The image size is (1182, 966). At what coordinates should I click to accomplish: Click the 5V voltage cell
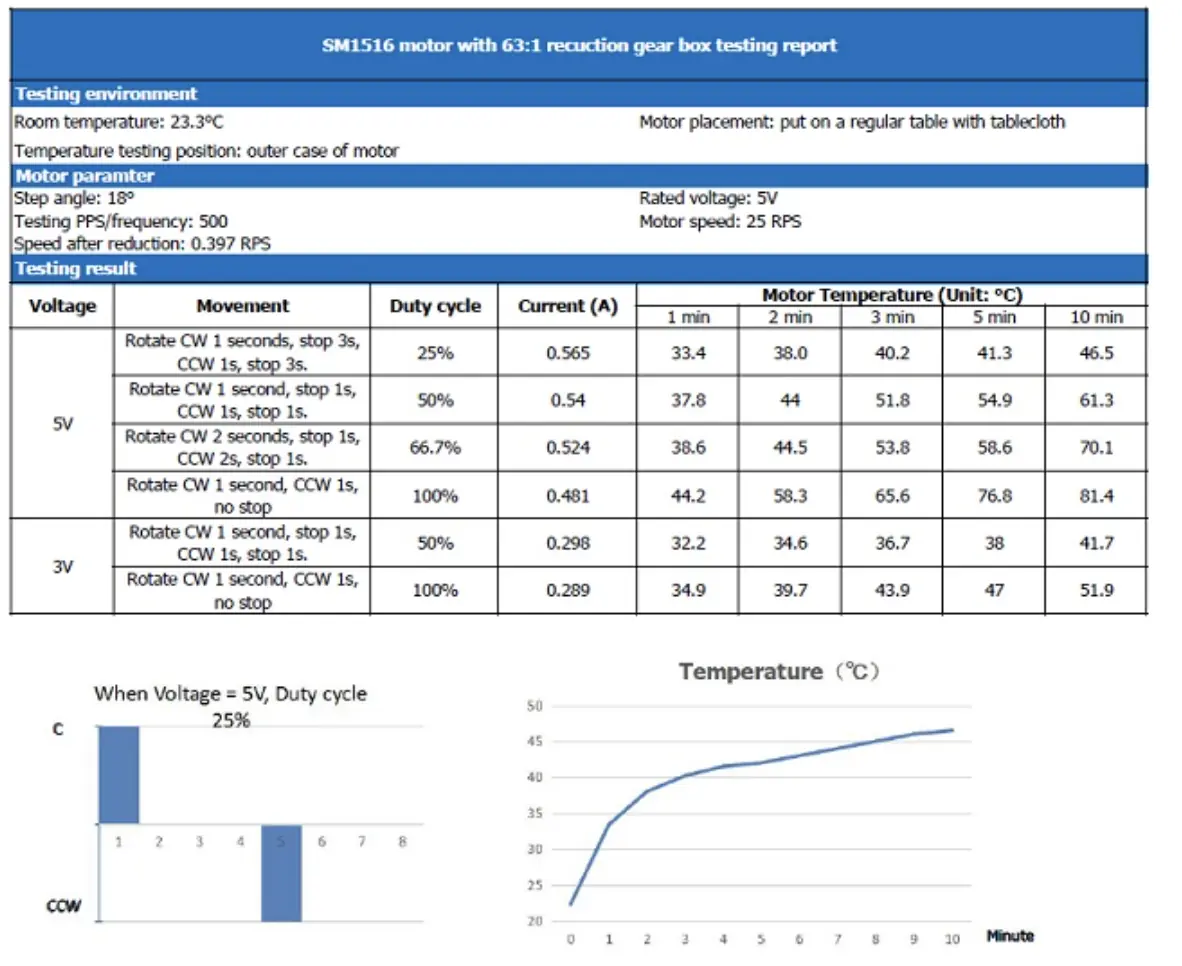click(x=62, y=423)
